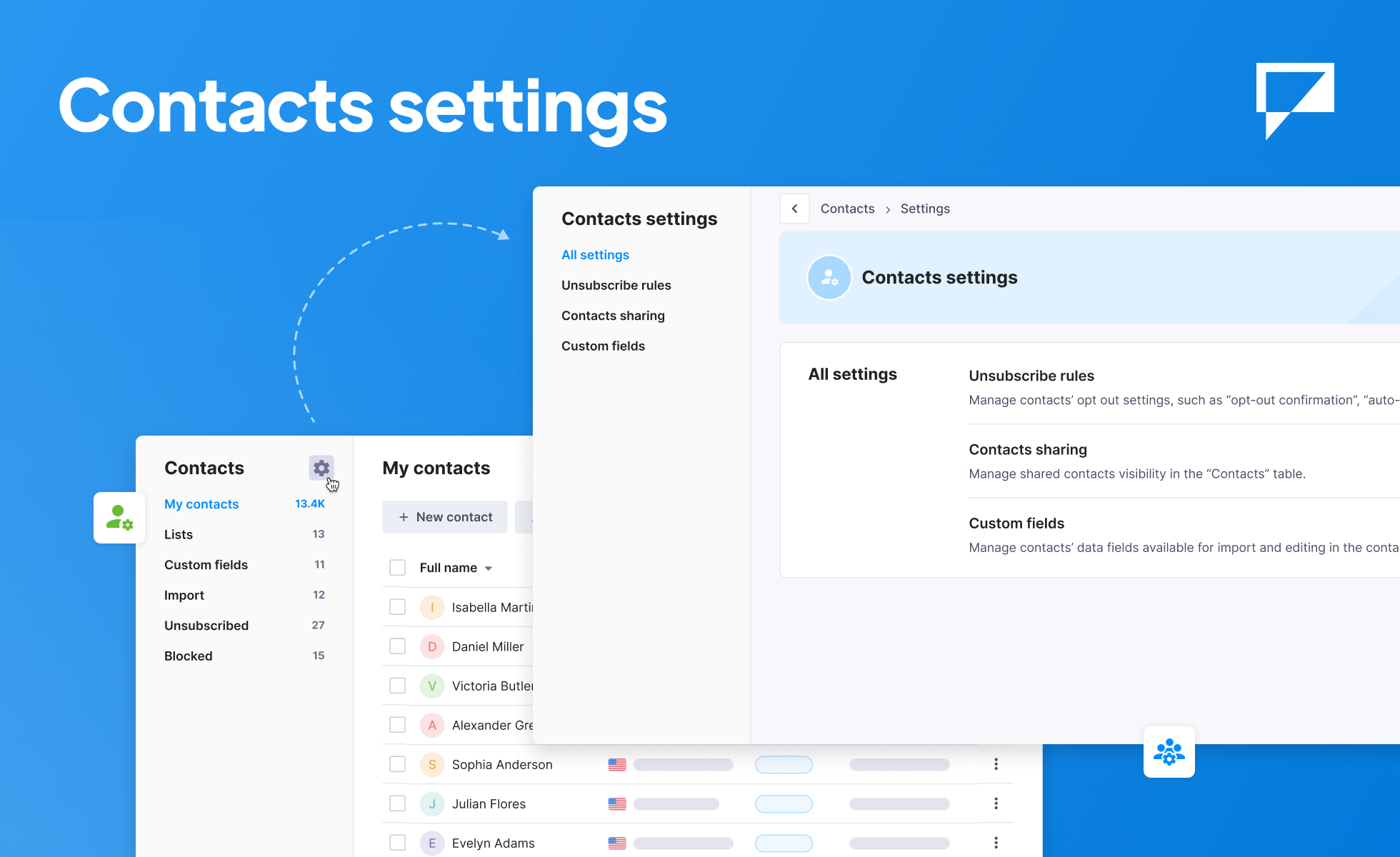Check the select-all checkbox in table header

[397, 567]
